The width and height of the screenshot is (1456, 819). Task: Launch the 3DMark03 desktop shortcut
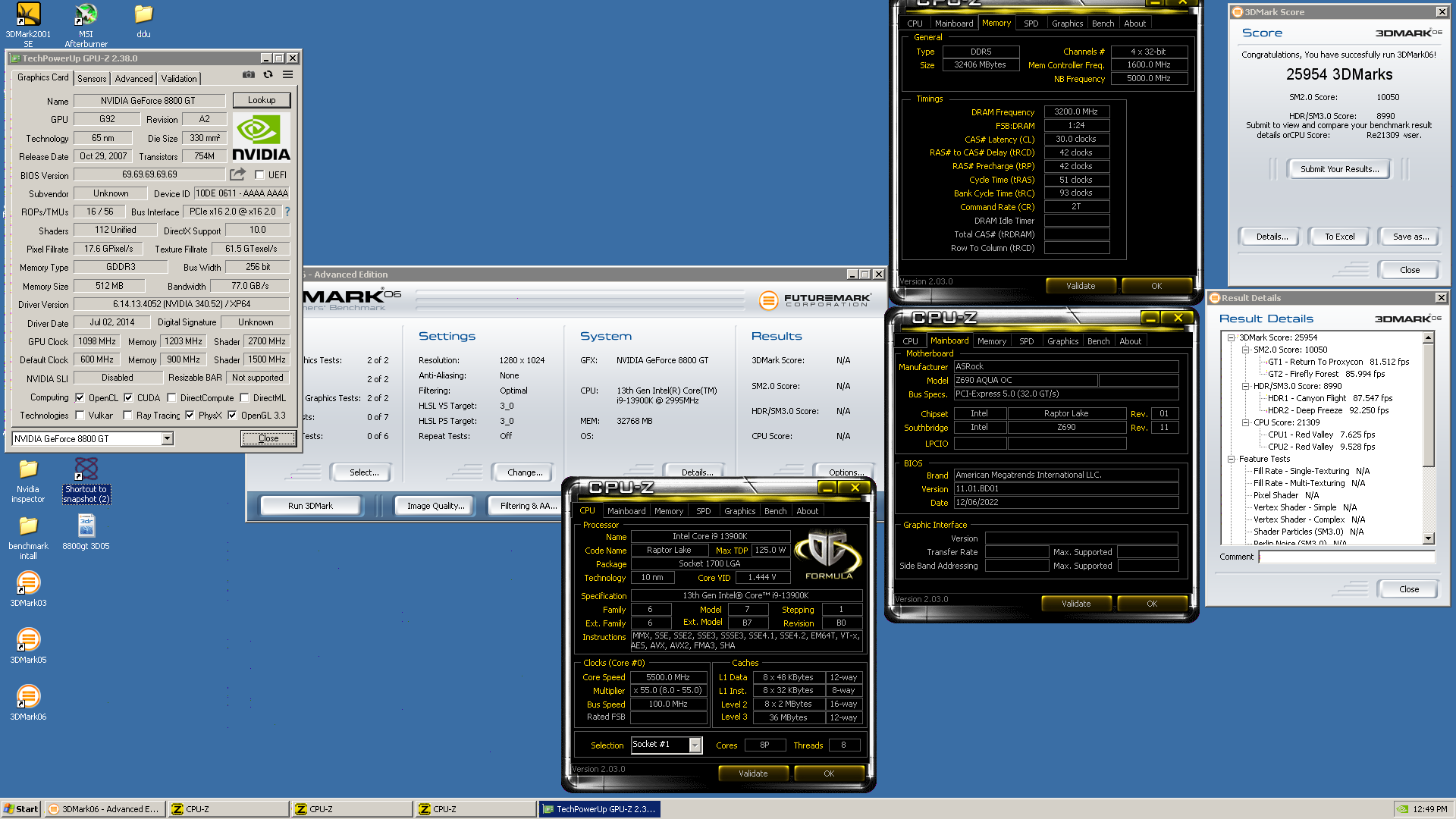point(28,590)
